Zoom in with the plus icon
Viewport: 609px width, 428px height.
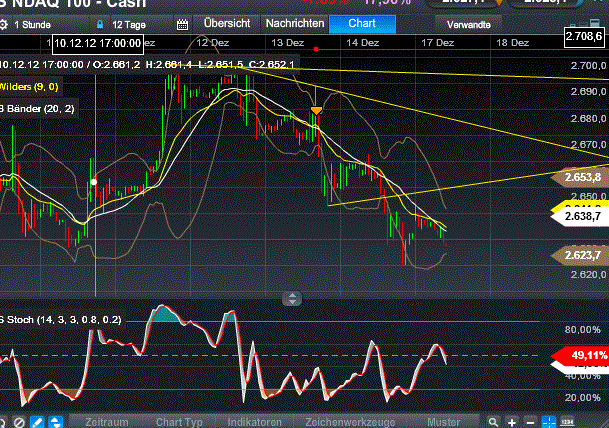point(512,421)
